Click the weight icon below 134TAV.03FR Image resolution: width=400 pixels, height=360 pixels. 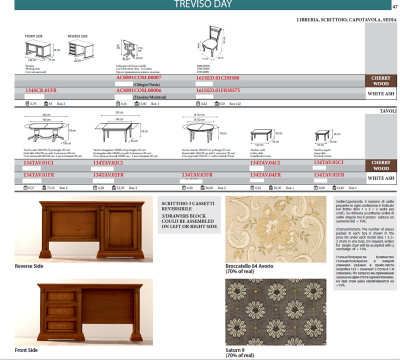[x=203, y=188]
